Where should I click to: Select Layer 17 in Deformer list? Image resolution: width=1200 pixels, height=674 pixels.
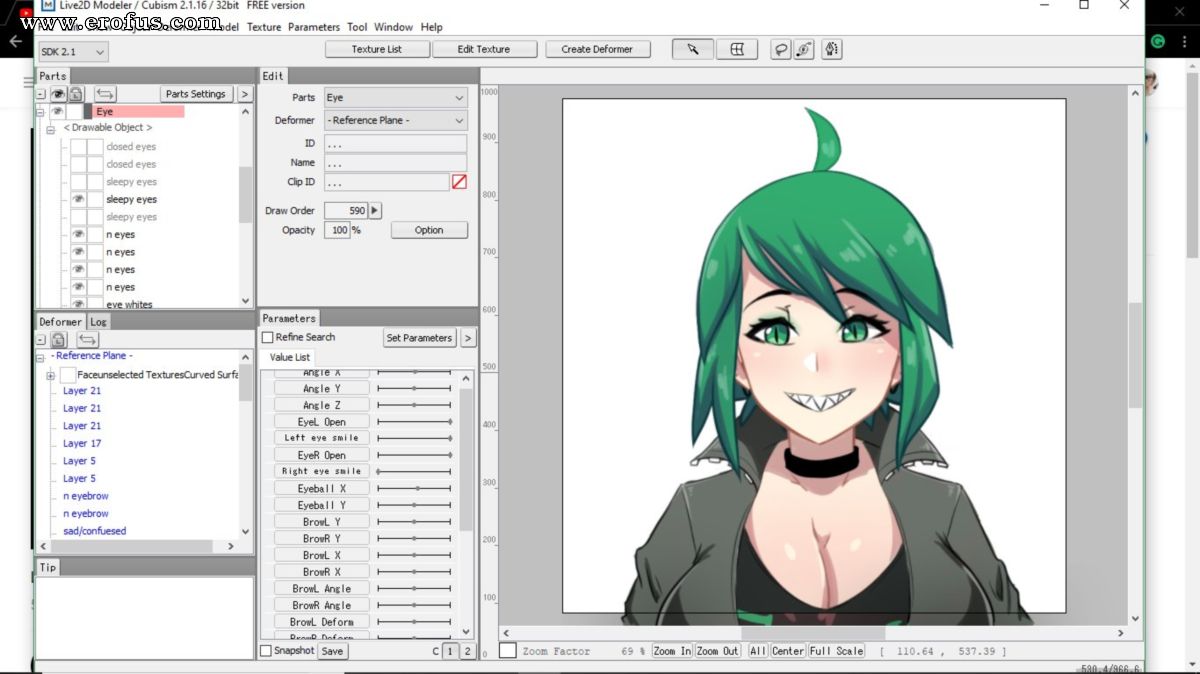click(82, 443)
